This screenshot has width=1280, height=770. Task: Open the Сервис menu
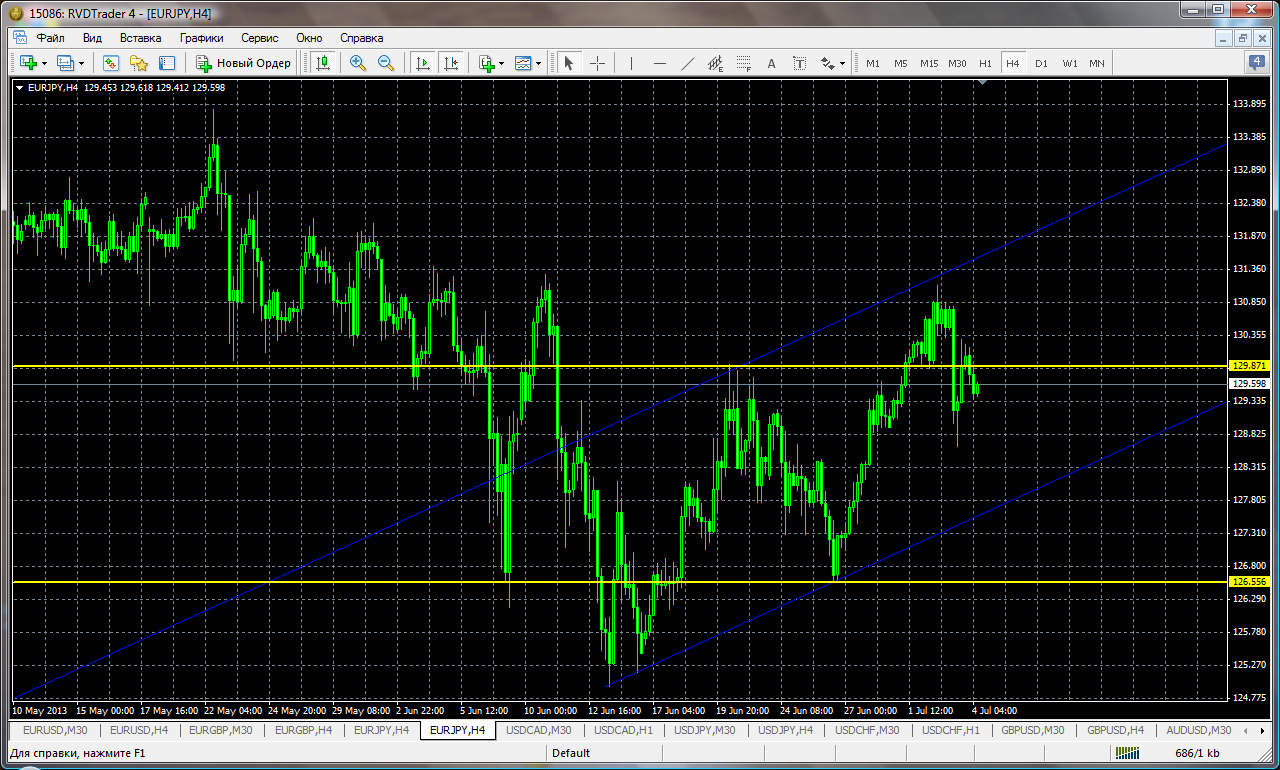click(x=260, y=38)
